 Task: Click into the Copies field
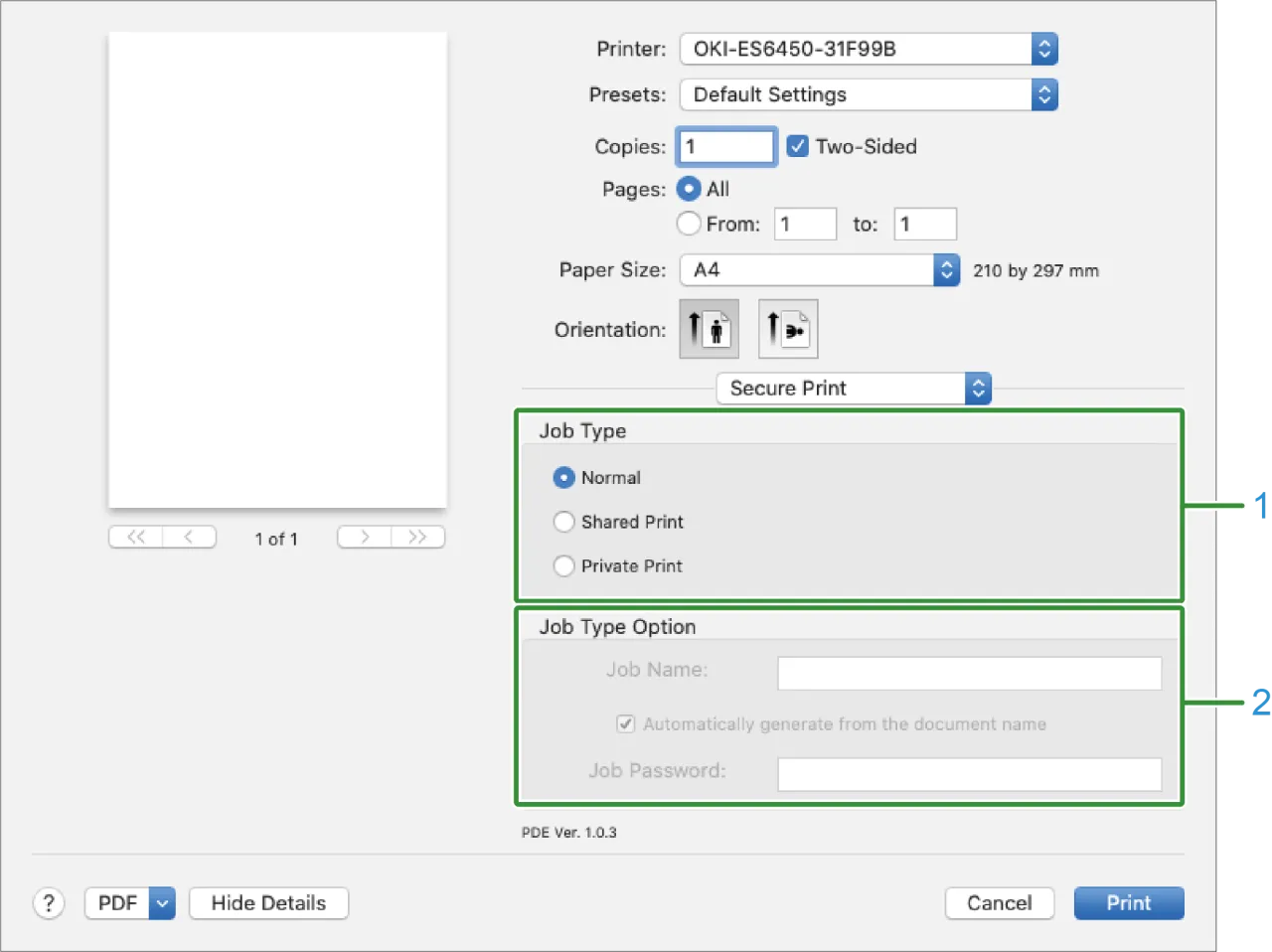click(x=726, y=147)
